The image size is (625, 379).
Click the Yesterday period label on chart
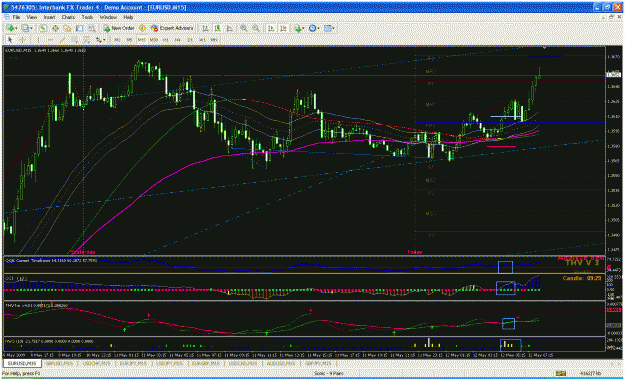point(83,252)
